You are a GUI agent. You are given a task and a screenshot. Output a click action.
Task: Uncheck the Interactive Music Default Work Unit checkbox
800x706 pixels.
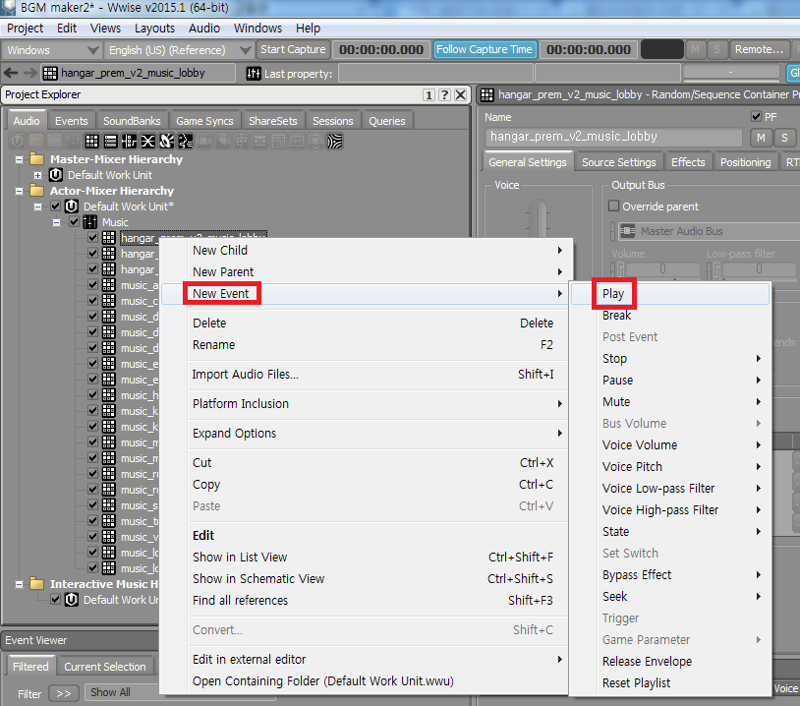click(x=56, y=599)
